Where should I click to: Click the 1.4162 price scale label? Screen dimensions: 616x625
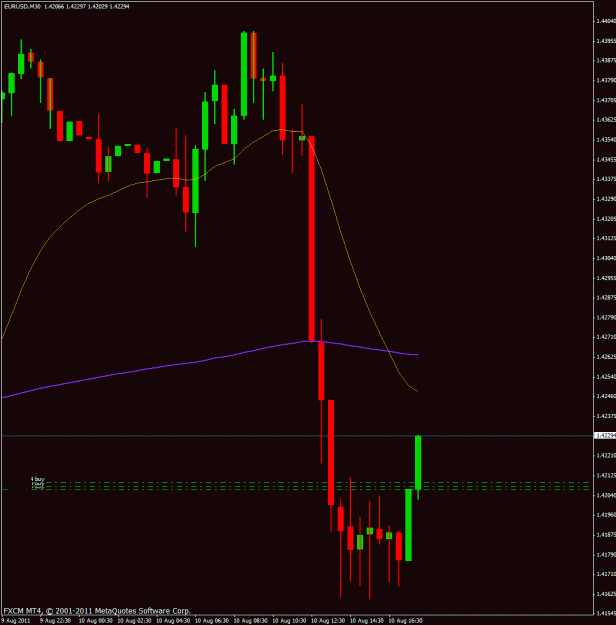tap(606, 594)
